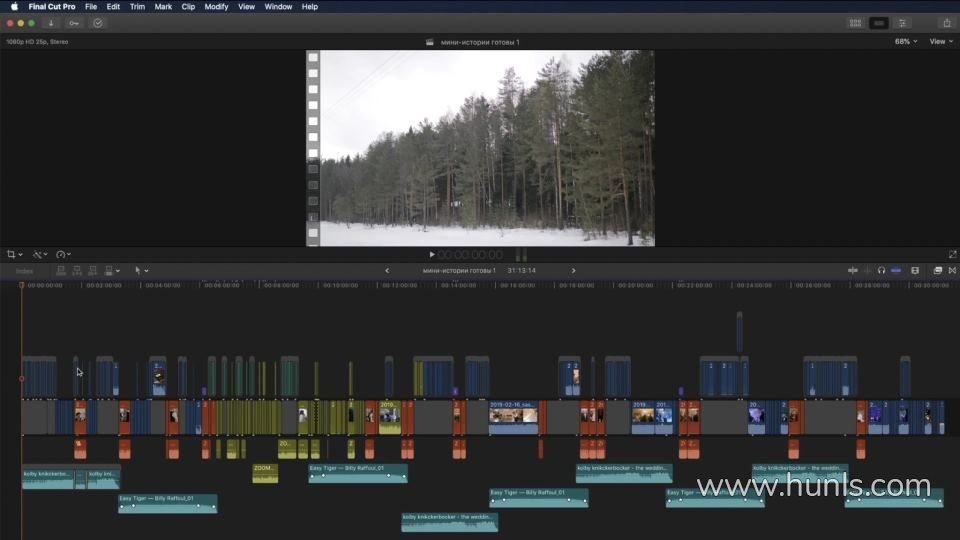
Task: Open the color enhancement wand dropdown
Action: (40, 254)
